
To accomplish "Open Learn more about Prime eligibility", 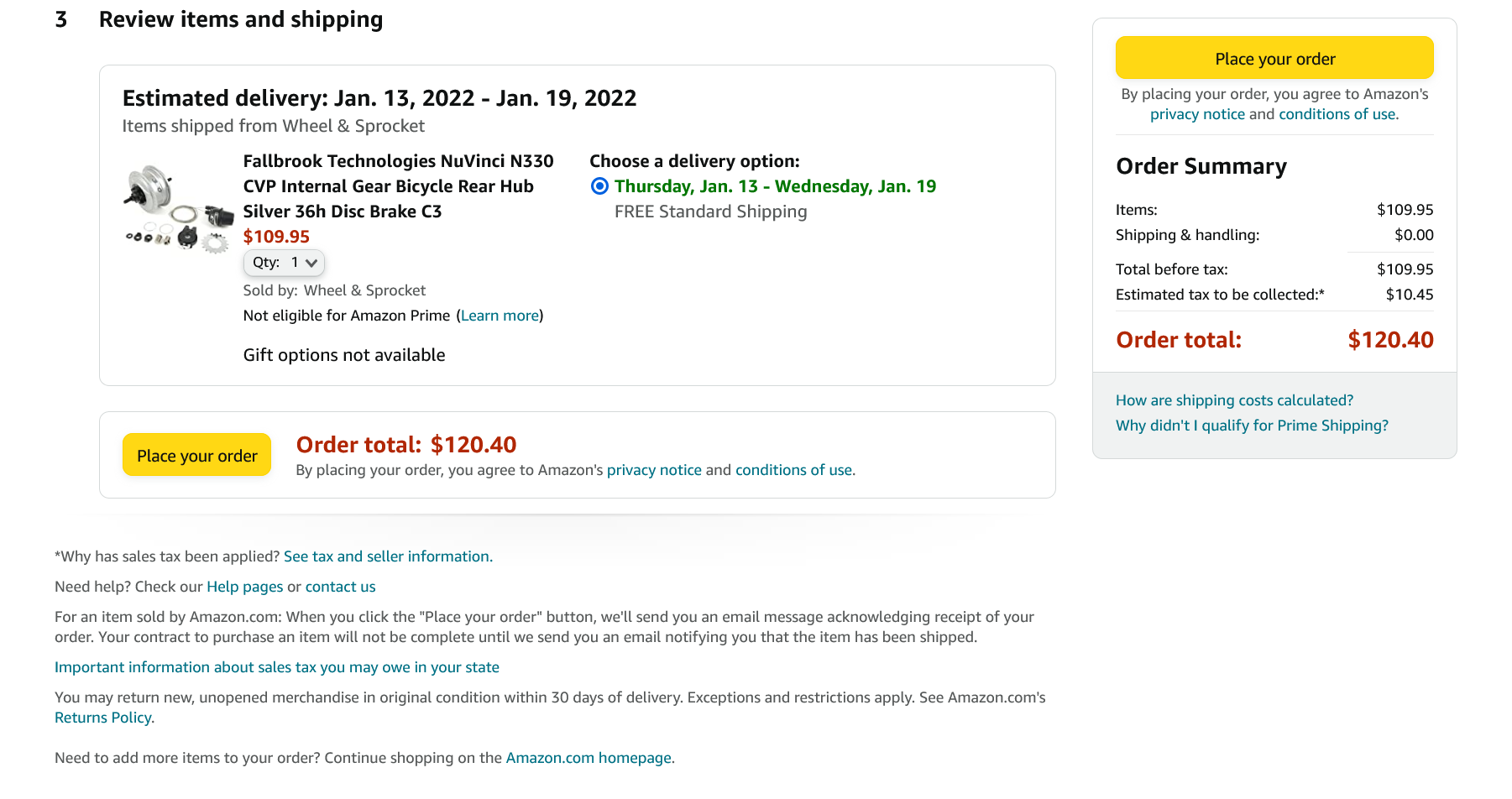I will click(x=500, y=316).
